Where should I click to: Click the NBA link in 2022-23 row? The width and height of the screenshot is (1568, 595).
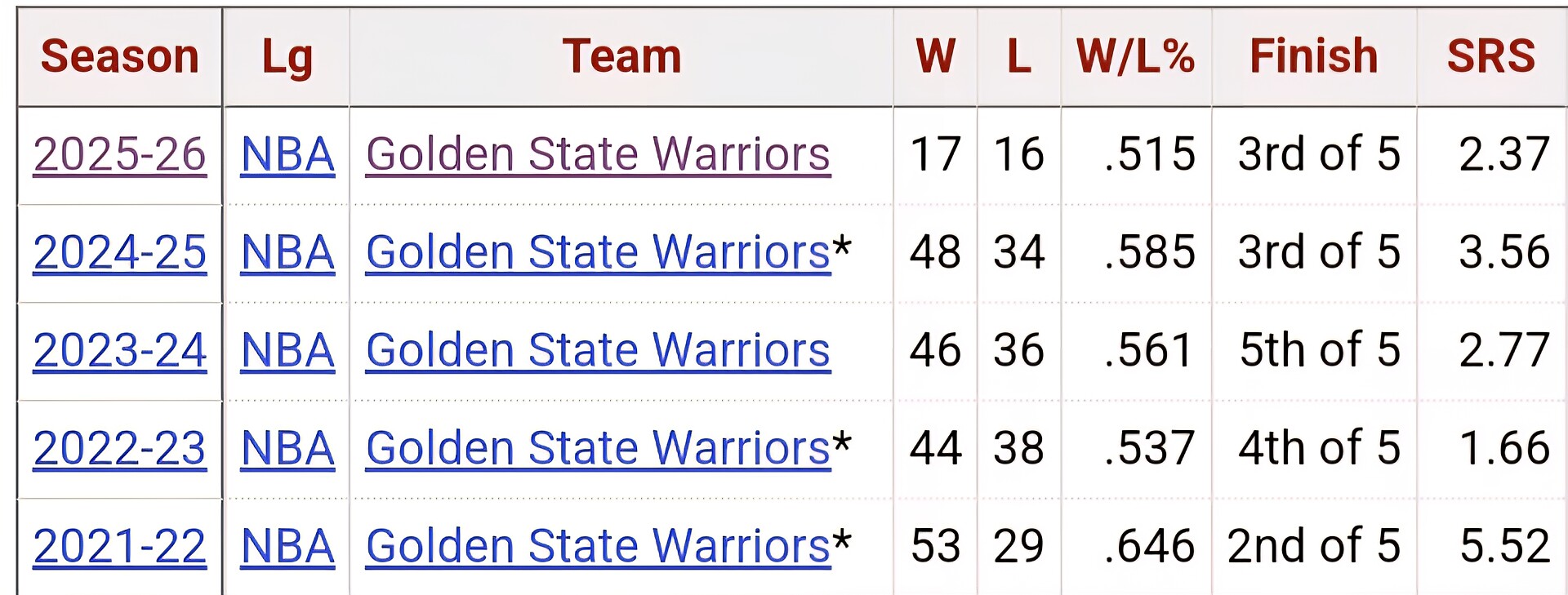pyautogui.click(x=287, y=448)
